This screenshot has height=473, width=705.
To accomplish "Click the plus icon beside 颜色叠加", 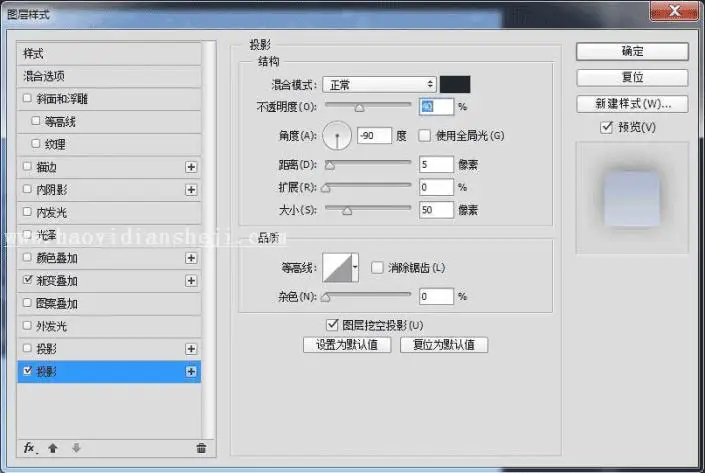I will click(191, 258).
